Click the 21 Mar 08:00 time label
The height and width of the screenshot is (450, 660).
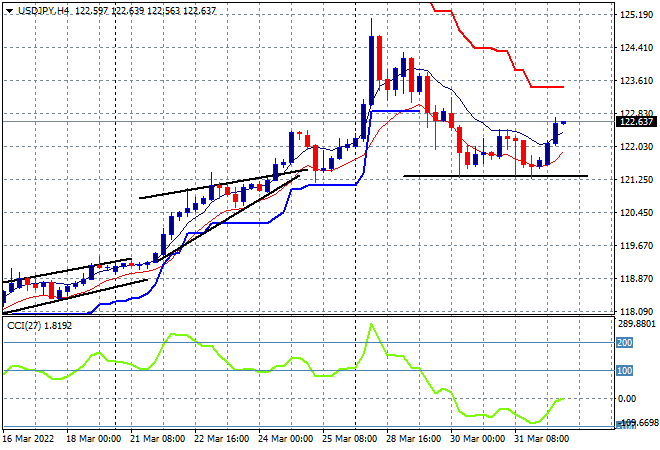pyautogui.click(x=157, y=439)
